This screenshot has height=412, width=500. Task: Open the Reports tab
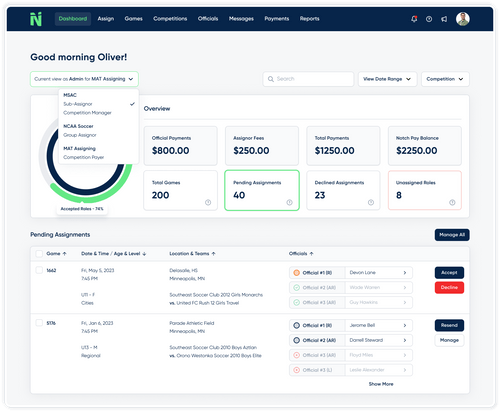[x=309, y=19]
